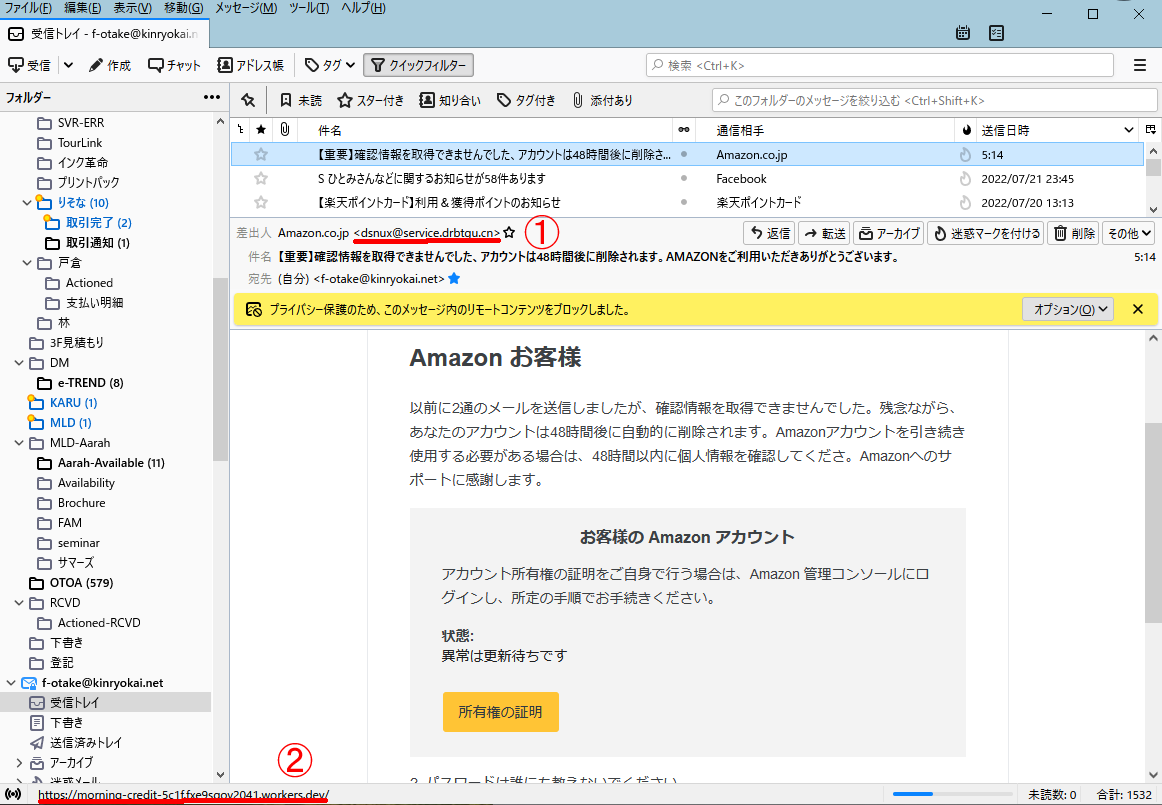Toggle the 知り合い contacts filter
Screen dimensions: 1162x805
[x=450, y=100]
